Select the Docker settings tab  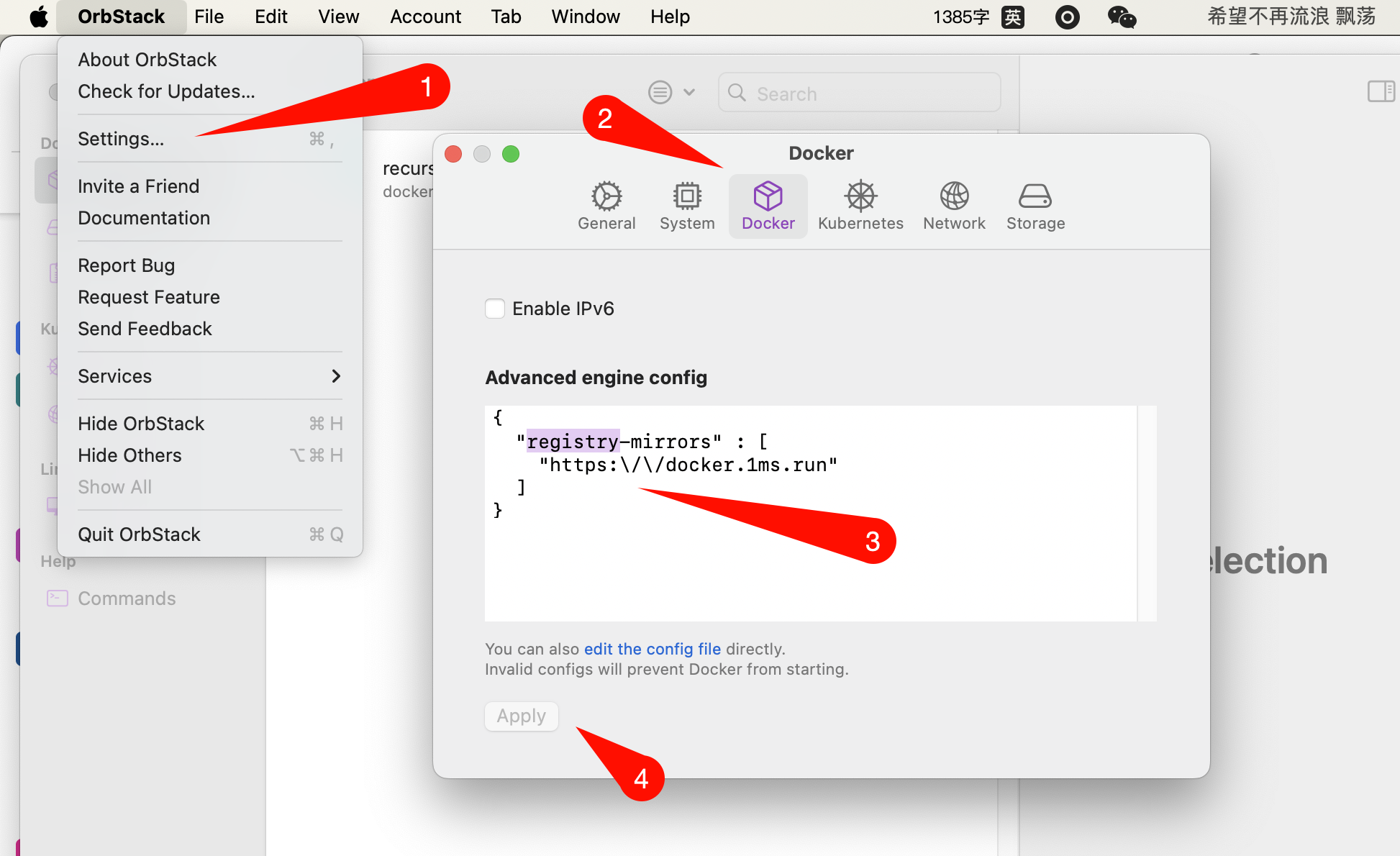click(x=768, y=206)
